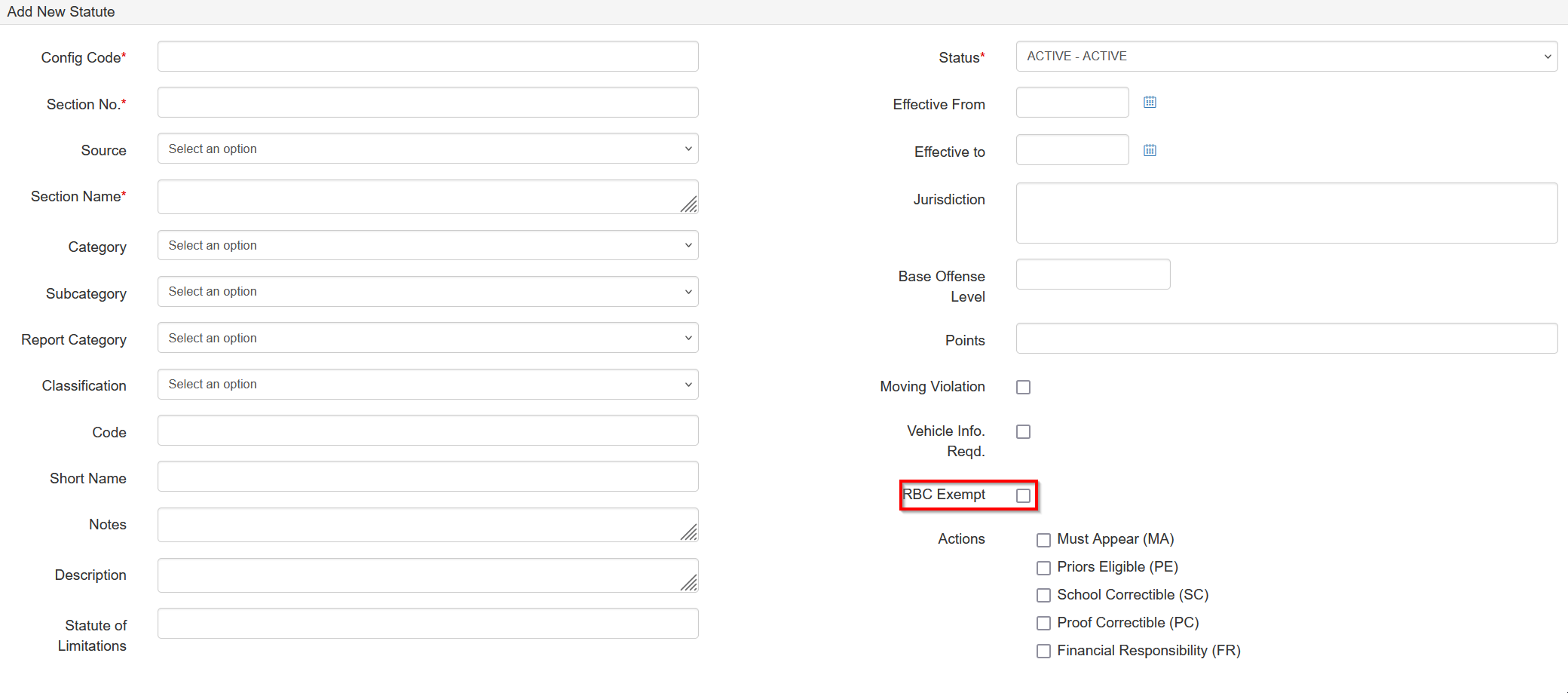Open the Effective to calendar picker
Screen dimensions: 1568x693
coord(1150,150)
